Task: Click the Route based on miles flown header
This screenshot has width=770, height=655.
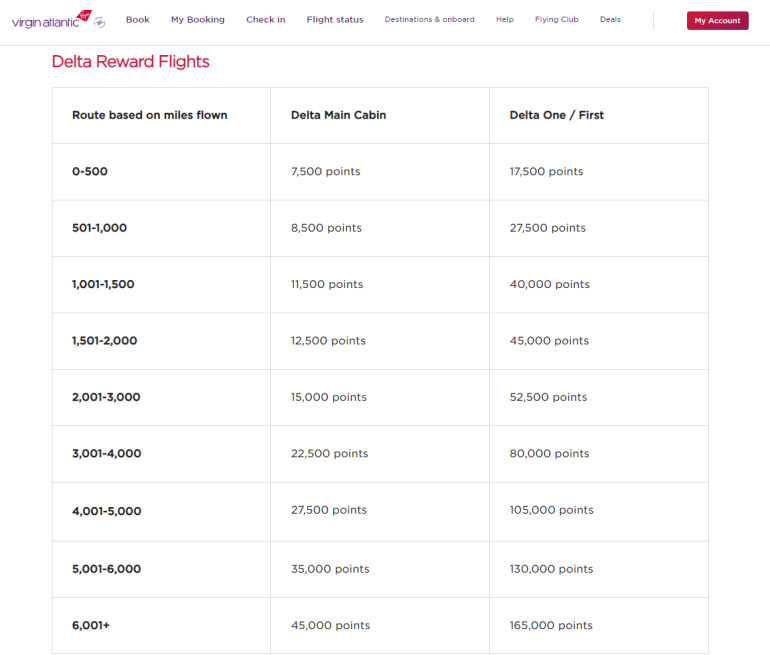Action: tap(149, 115)
